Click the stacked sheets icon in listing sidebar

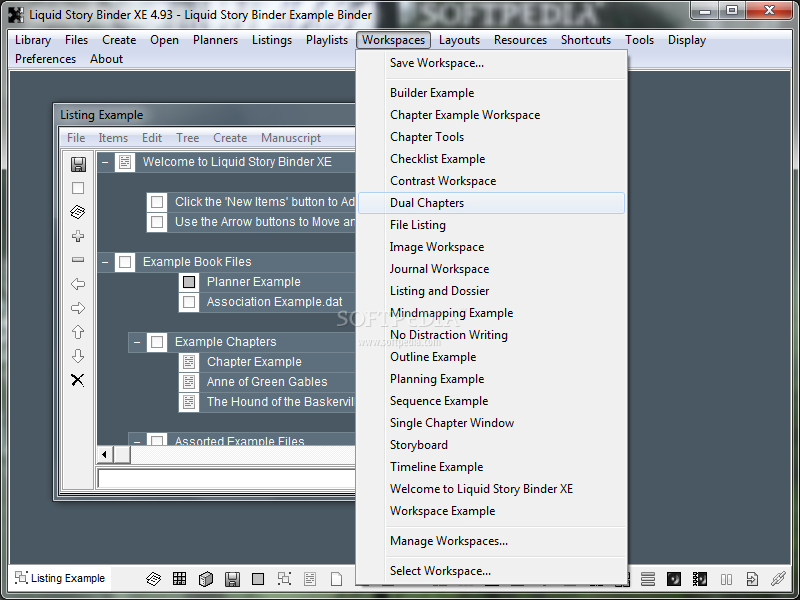tap(78, 212)
